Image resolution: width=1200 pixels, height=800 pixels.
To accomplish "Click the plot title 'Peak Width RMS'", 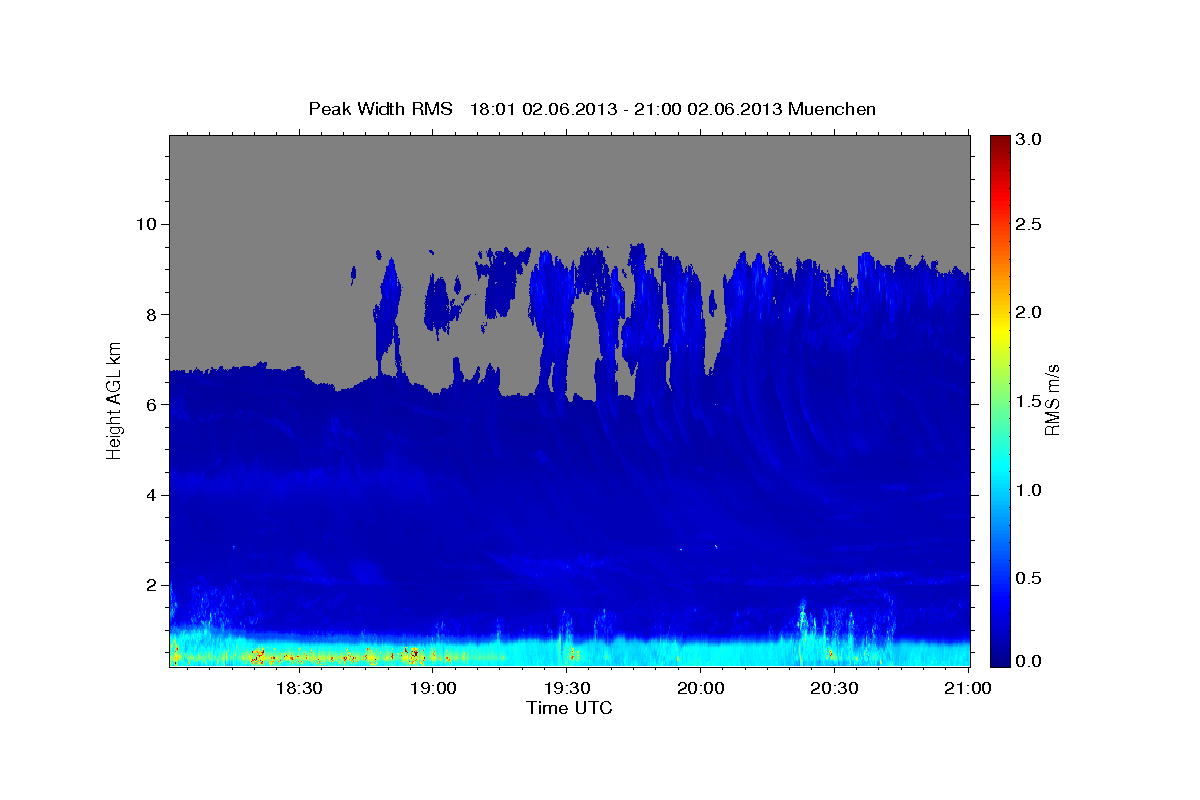I will pyautogui.click(x=380, y=109).
